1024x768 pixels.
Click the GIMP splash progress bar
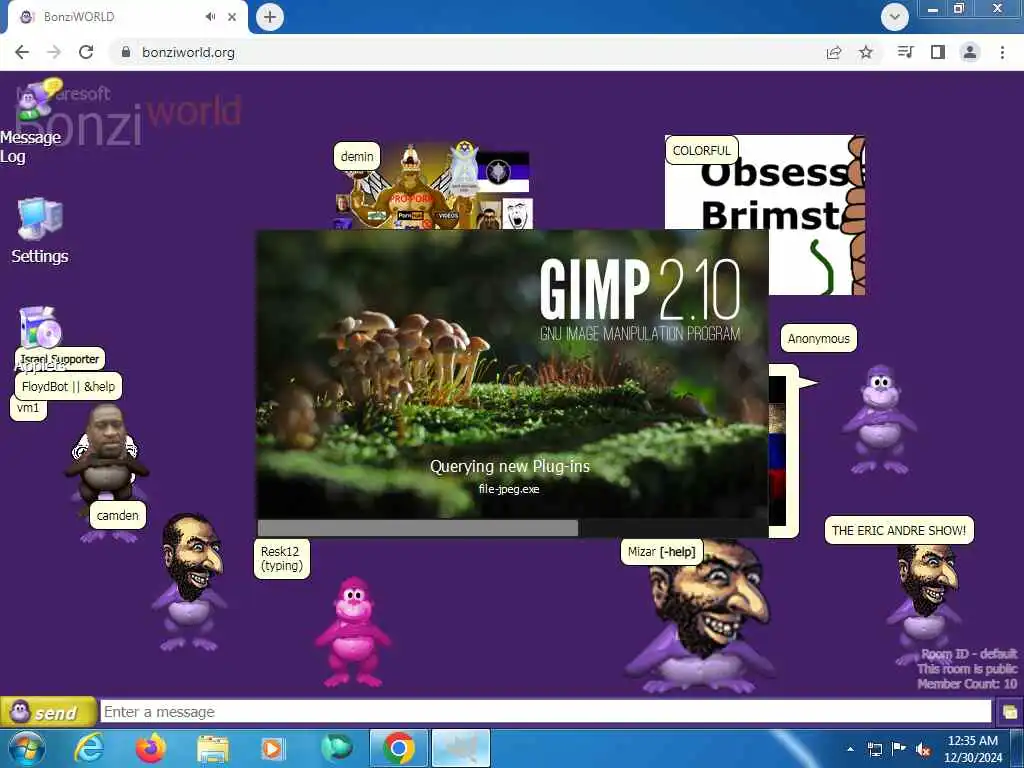(512, 528)
